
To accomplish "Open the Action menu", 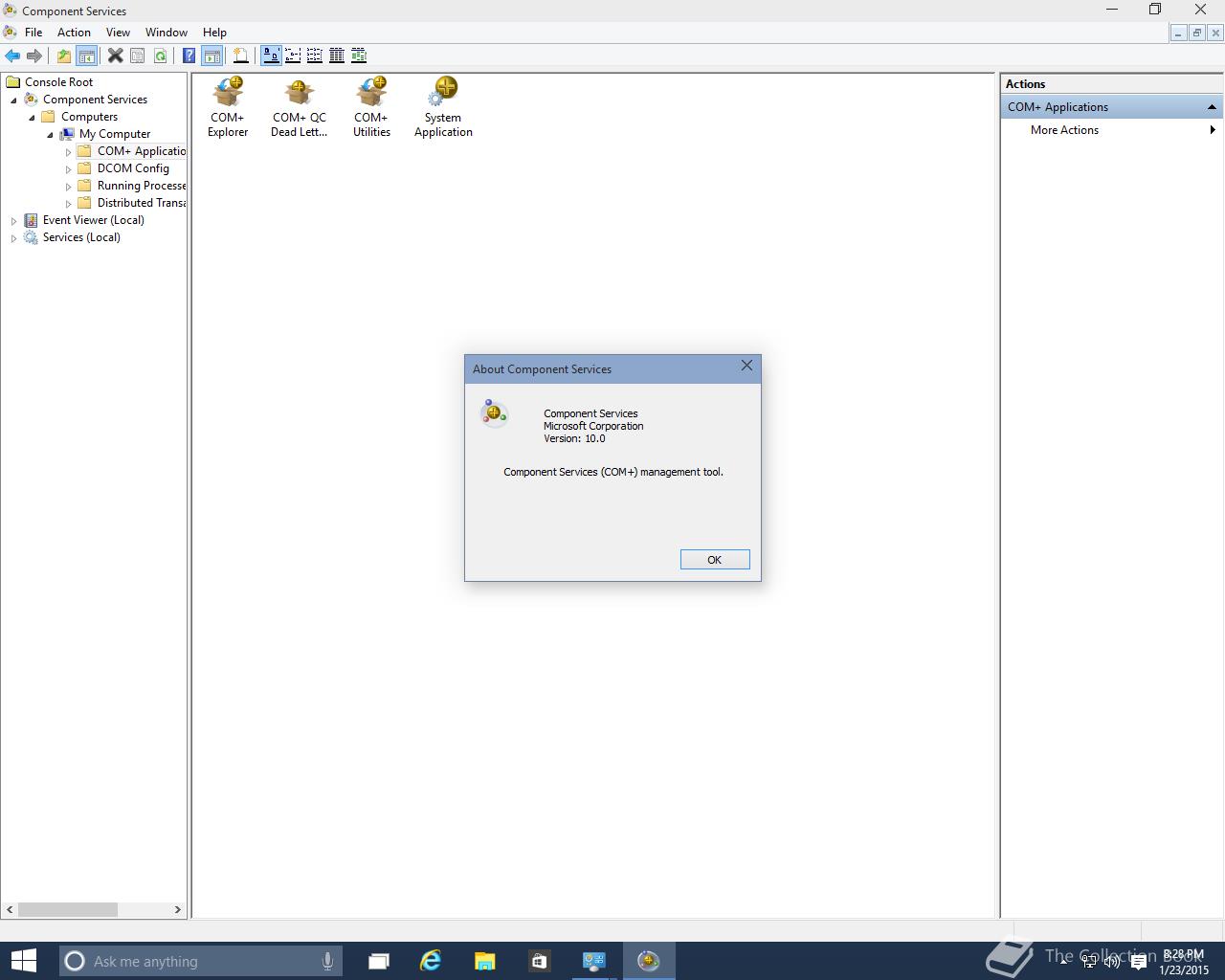I will 74,33.
